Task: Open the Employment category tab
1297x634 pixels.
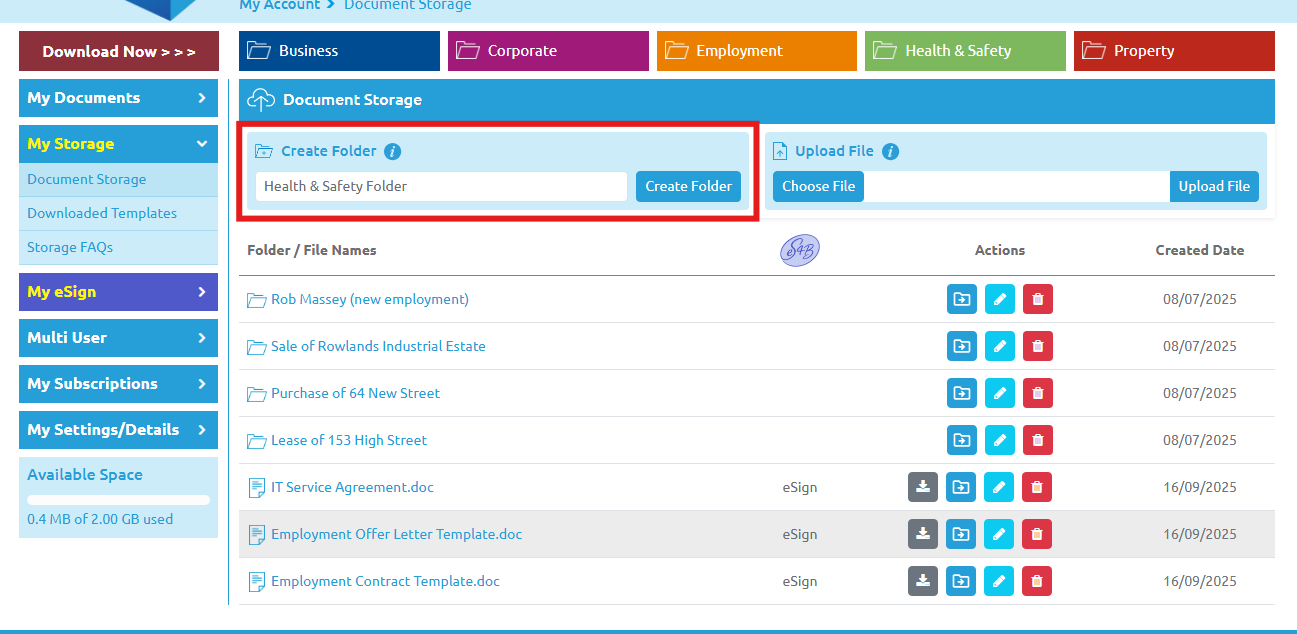Action: point(756,51)
